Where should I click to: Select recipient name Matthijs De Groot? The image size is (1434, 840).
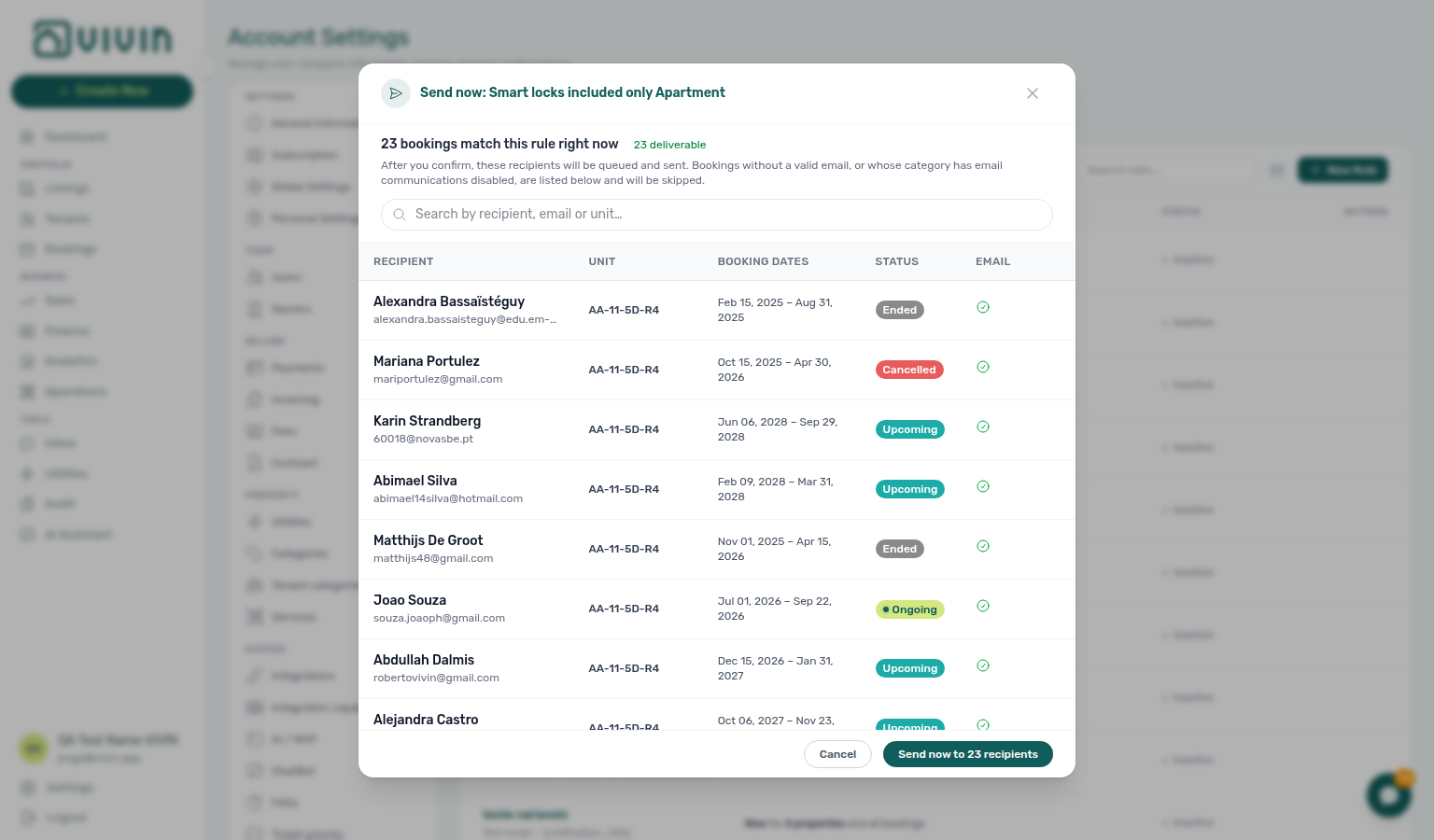click(429, 540)
